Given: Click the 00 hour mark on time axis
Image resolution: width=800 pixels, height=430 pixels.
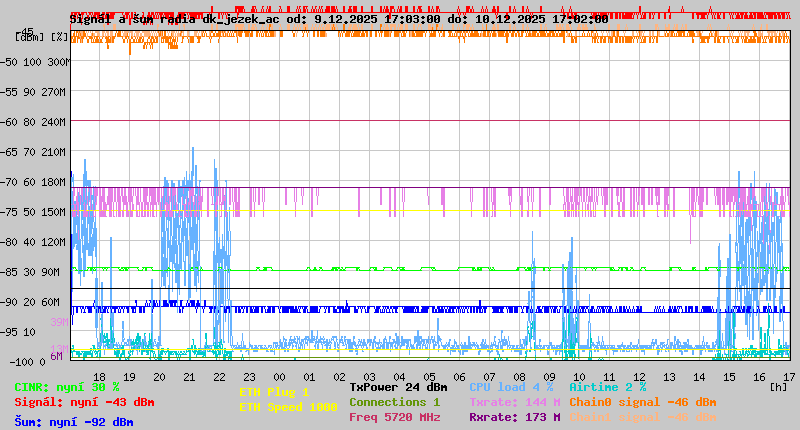Looking at the screenshot, I should 280,376.
